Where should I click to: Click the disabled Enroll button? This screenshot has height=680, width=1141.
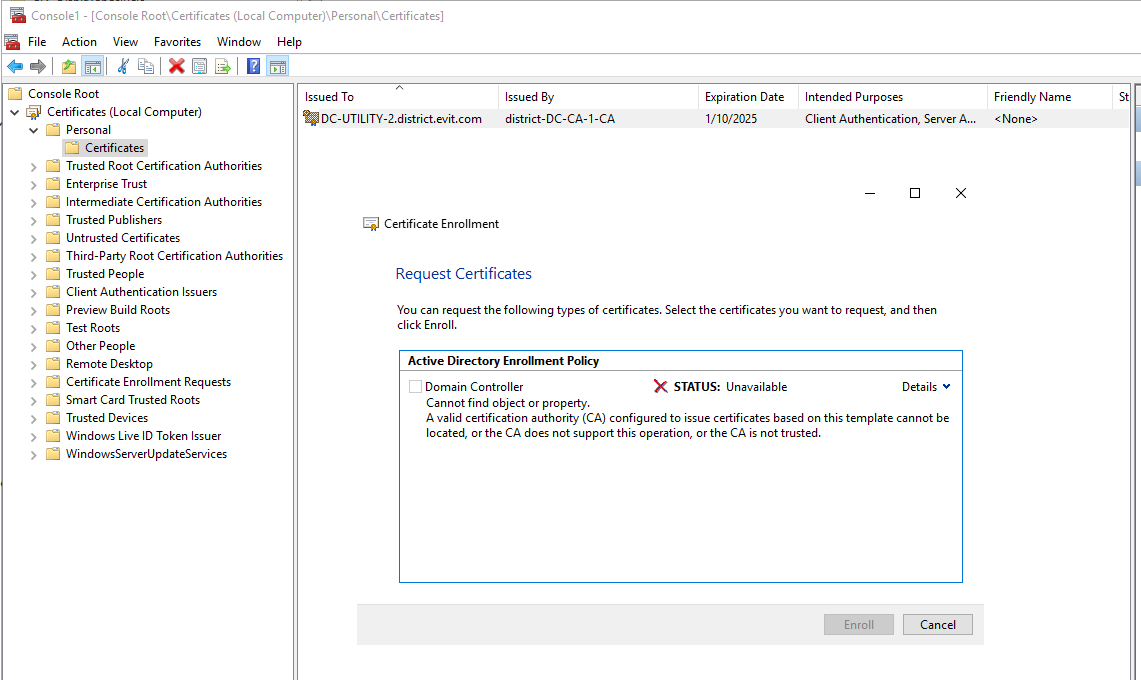click(x=859, y=625)
